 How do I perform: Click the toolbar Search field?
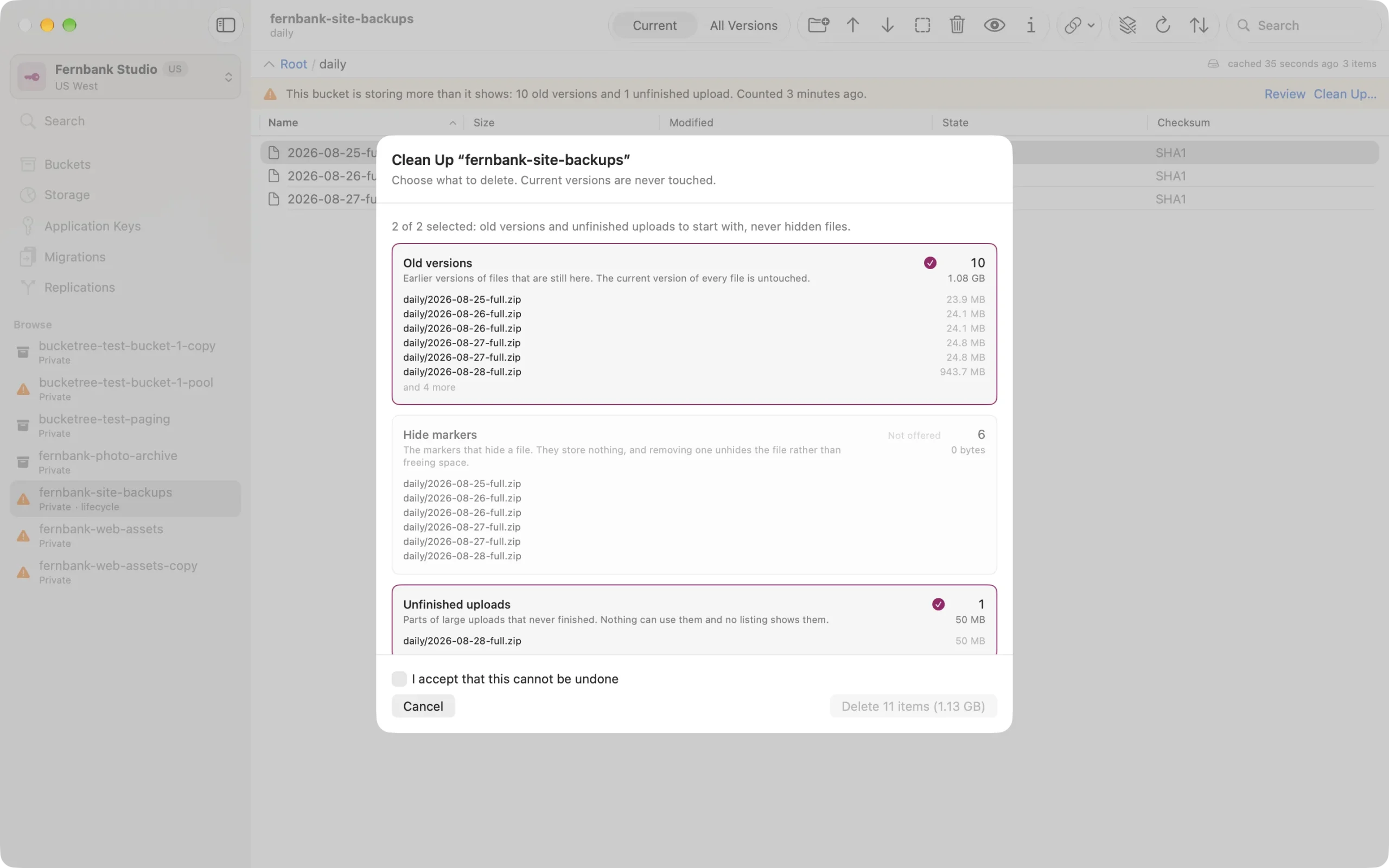point(1304,25)
